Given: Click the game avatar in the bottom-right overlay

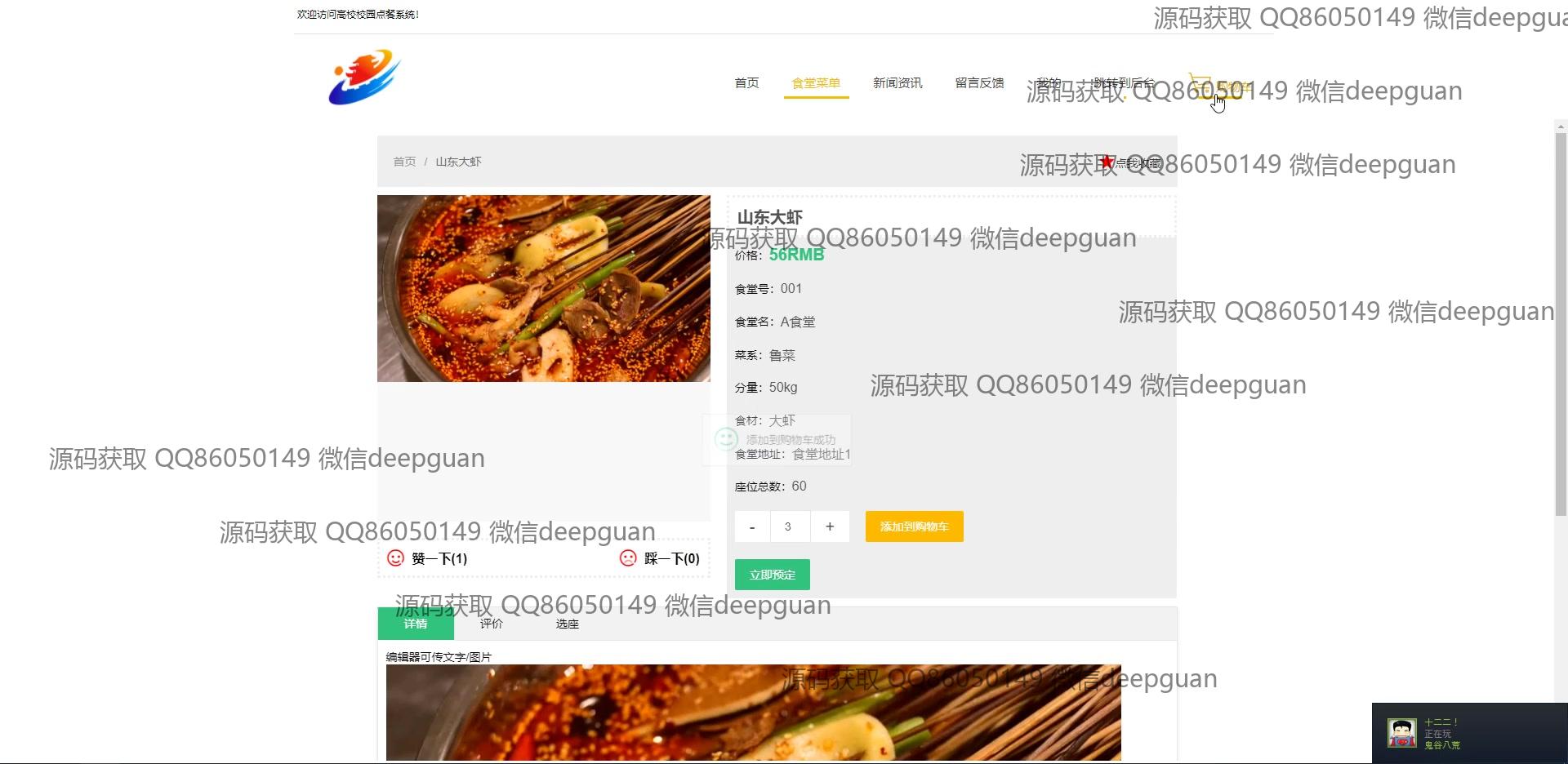Looking at the screenshot, I should pyautogui.click(x=1401, y=732).
